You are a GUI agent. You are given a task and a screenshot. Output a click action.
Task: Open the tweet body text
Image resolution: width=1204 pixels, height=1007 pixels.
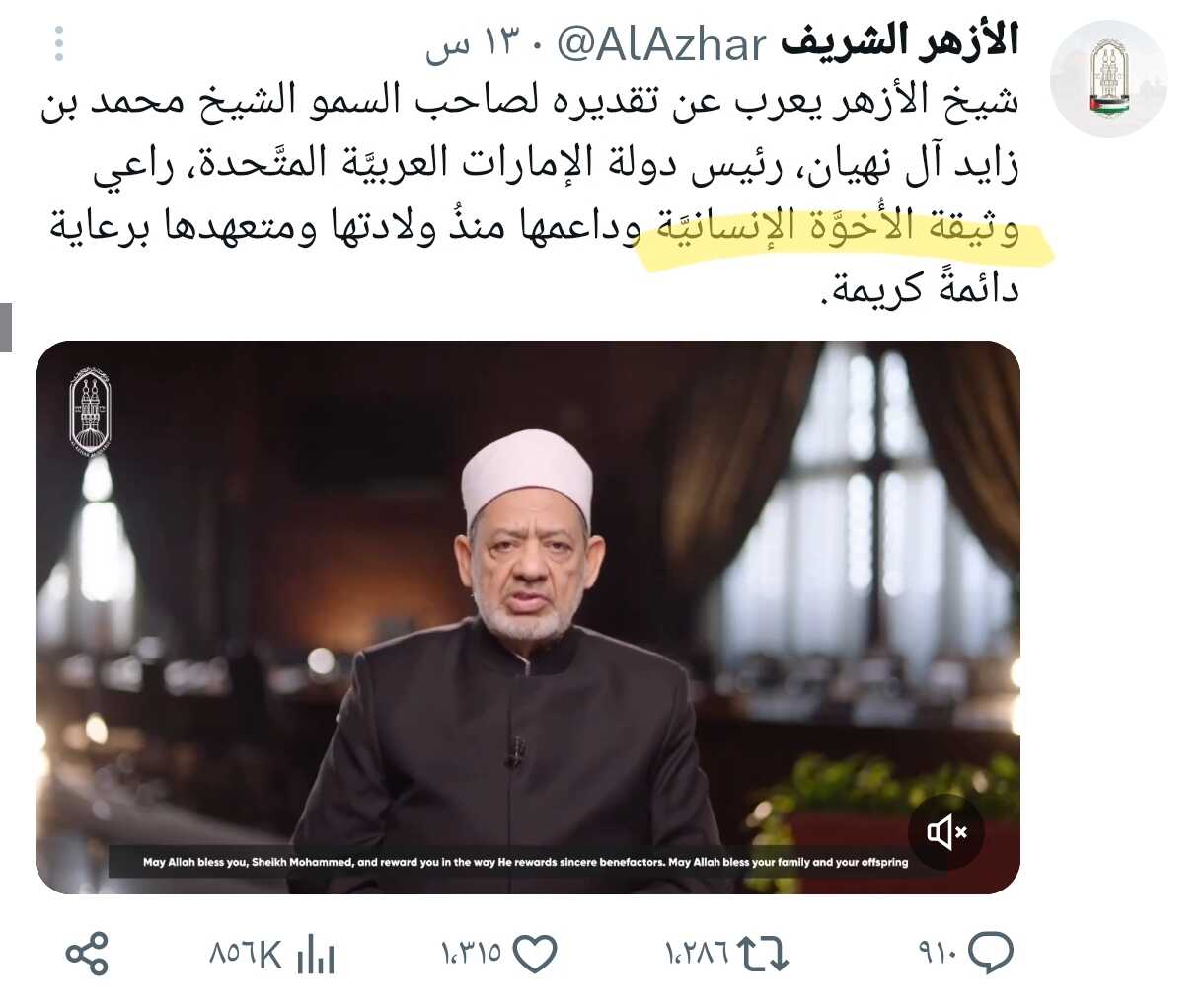[529, 195]
